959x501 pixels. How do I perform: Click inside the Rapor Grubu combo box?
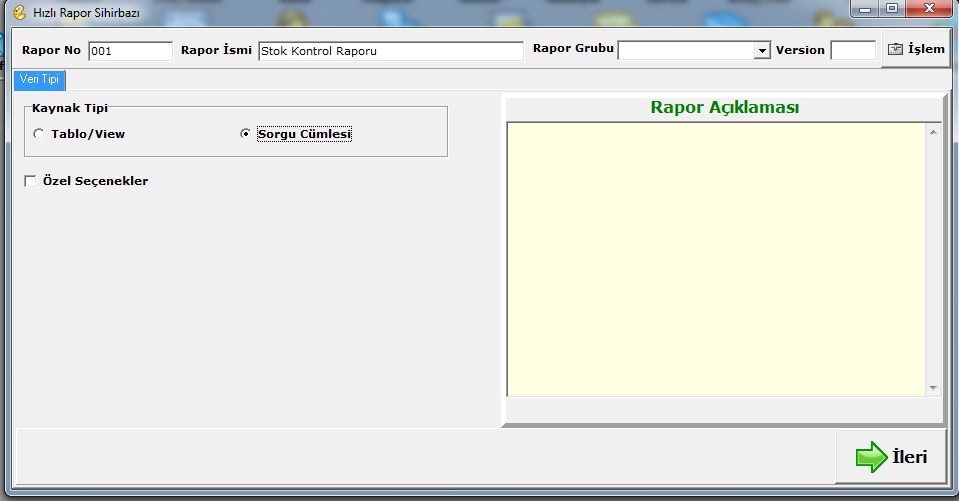tap(686, 51)
